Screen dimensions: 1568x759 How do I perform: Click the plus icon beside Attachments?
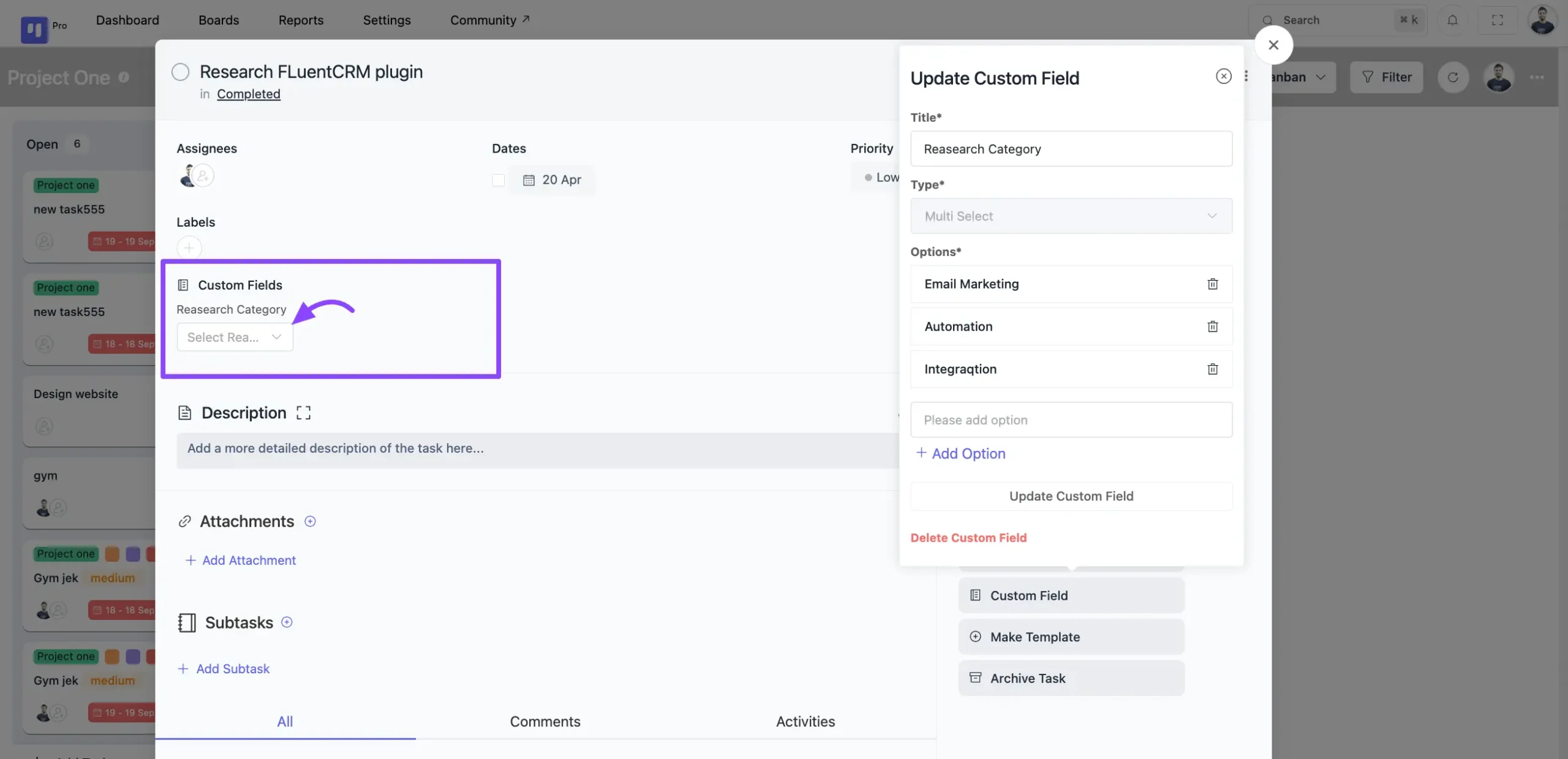click(310, 521)
